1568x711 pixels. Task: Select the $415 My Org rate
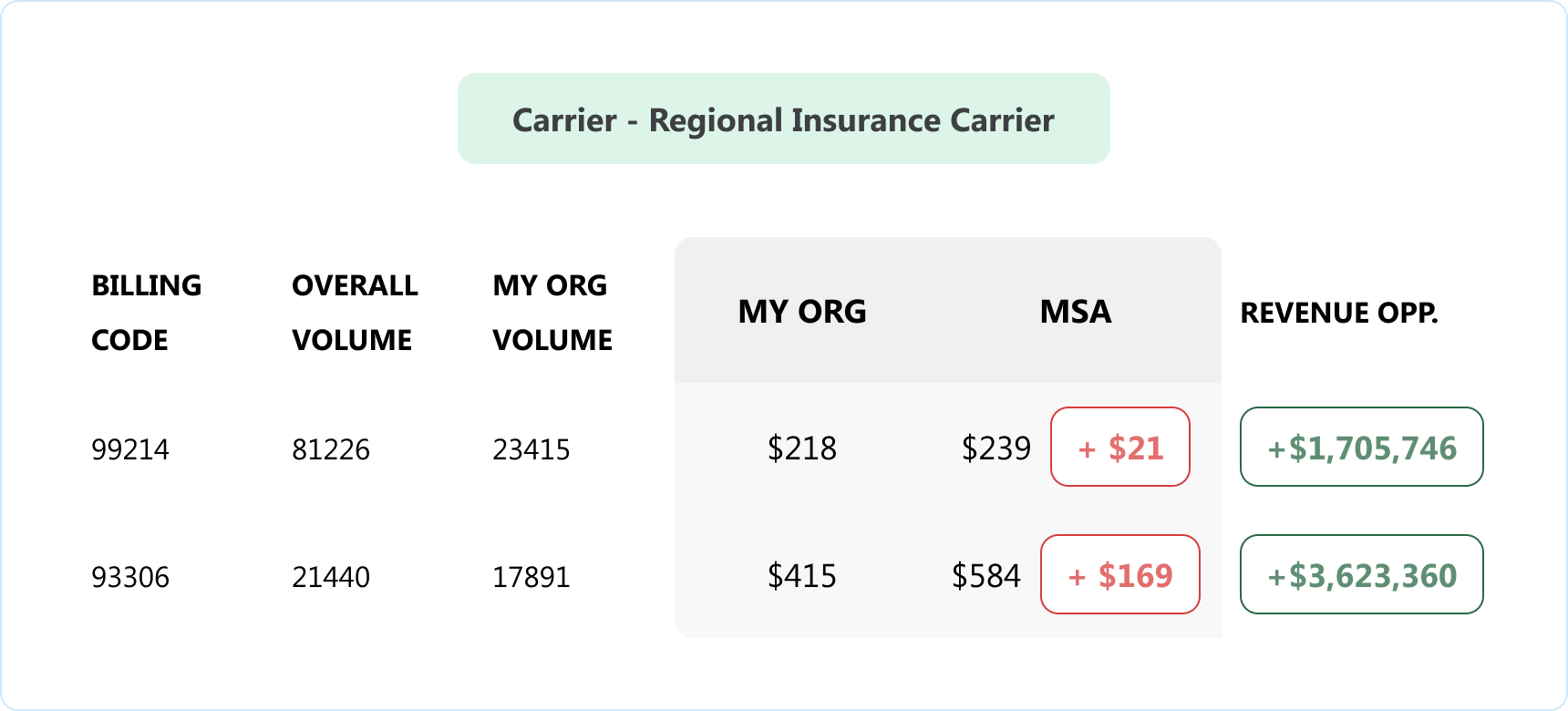(x=802, y=576)
